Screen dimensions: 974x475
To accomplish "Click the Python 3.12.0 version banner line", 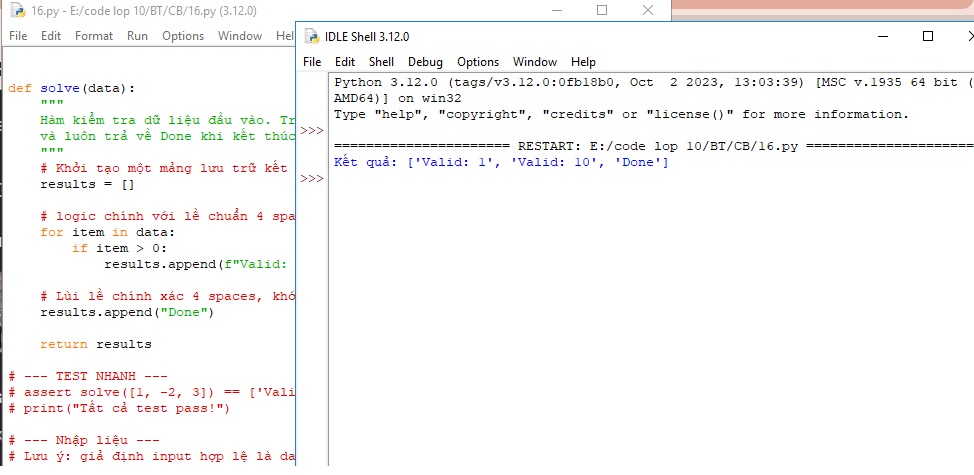I will click(653, 83).
